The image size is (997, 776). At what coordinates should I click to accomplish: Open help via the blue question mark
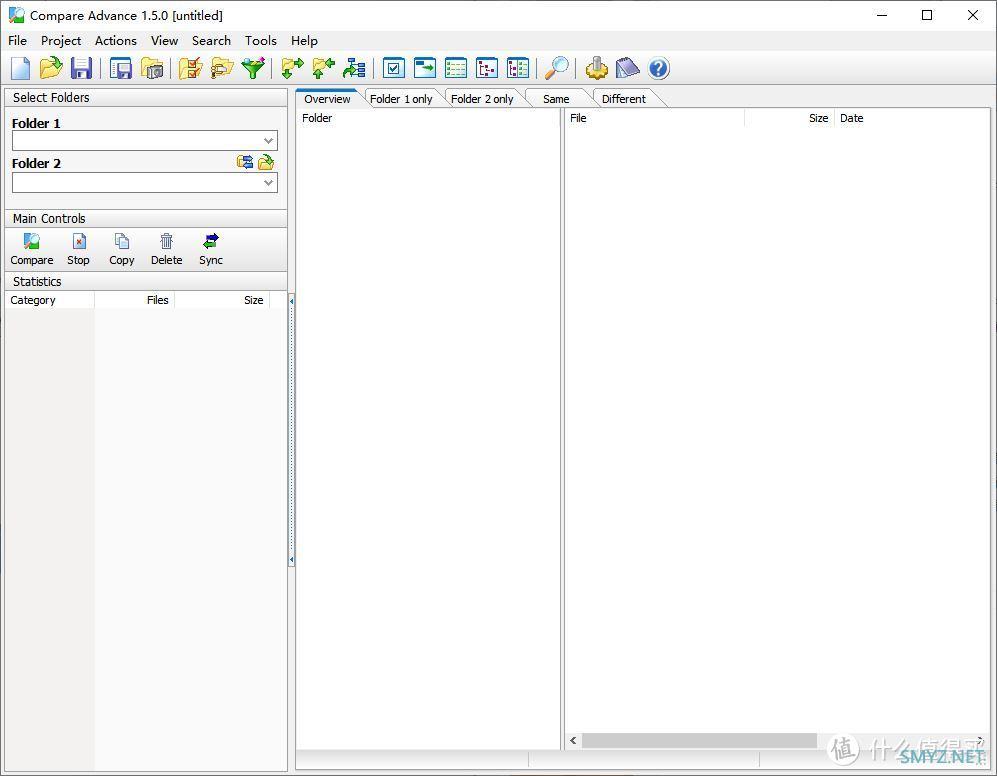(x=658, y=68)
